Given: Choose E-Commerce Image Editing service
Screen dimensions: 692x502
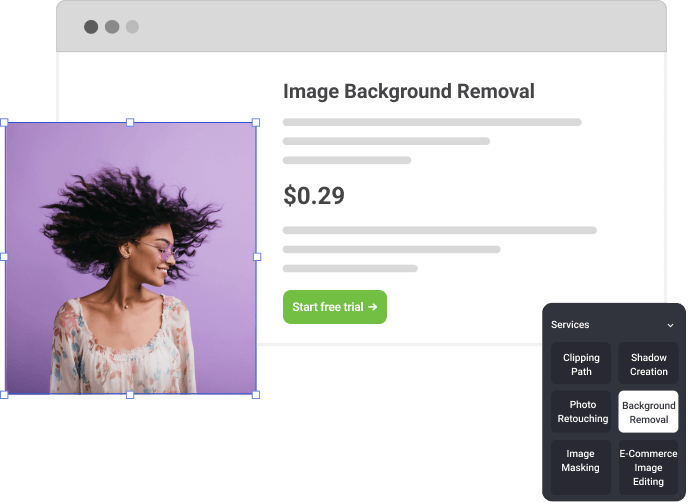Looking at the screenshot, I should coord(648,467).
